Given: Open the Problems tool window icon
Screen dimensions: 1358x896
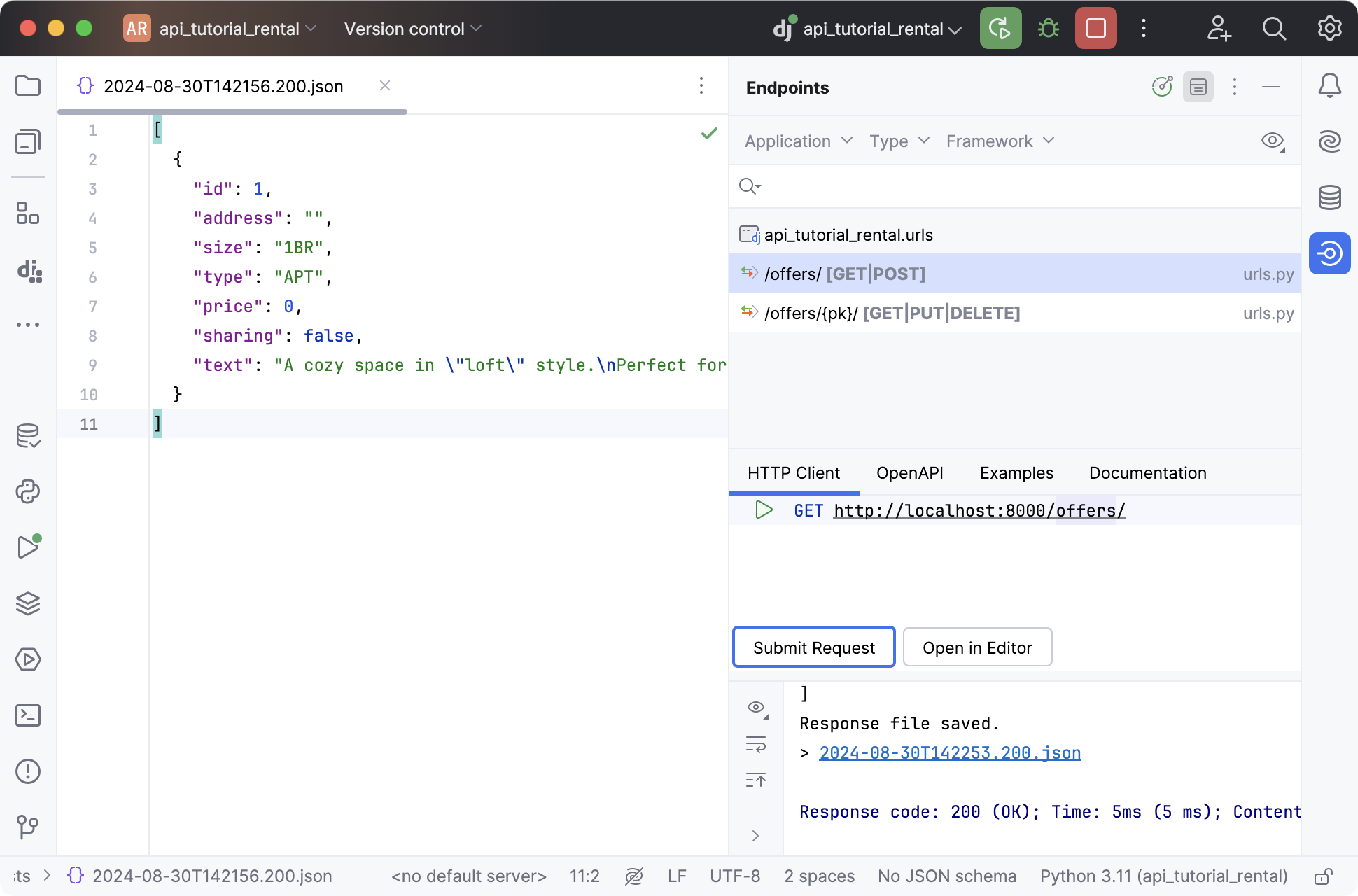Looking at the screenshot, I should (x=28, y=771).
